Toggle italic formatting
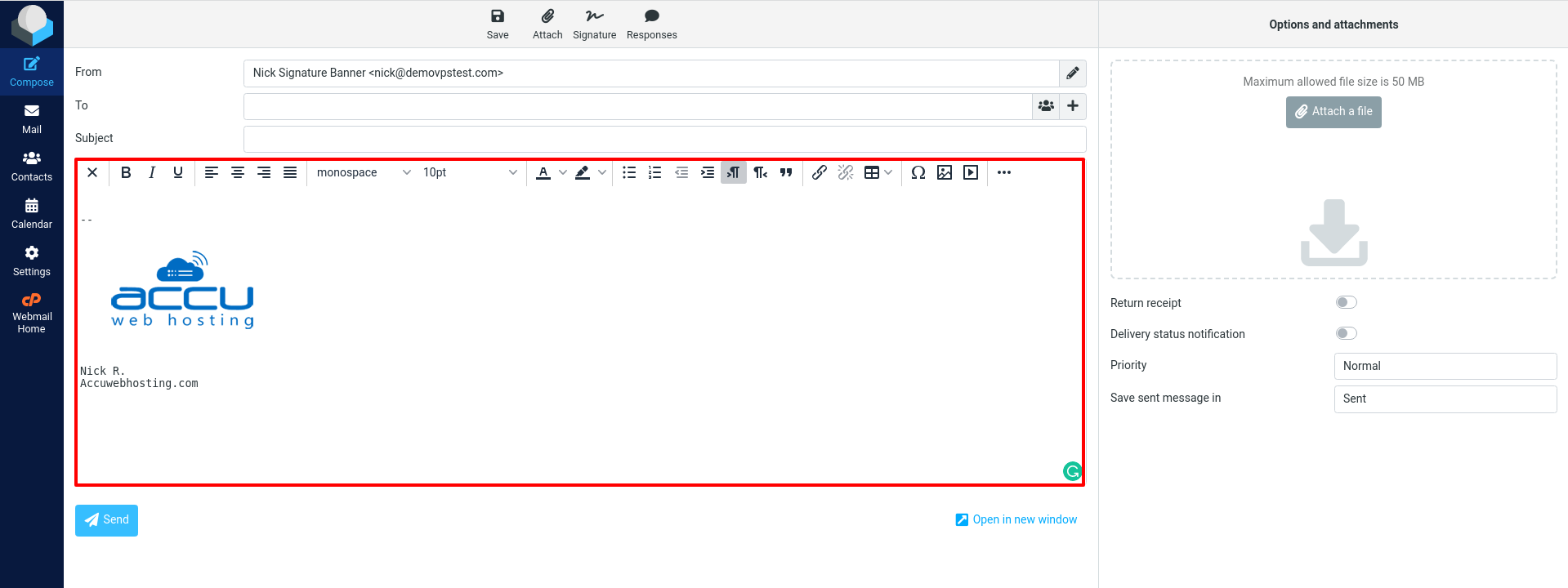1568x588 pixels. tap(152, 172)
